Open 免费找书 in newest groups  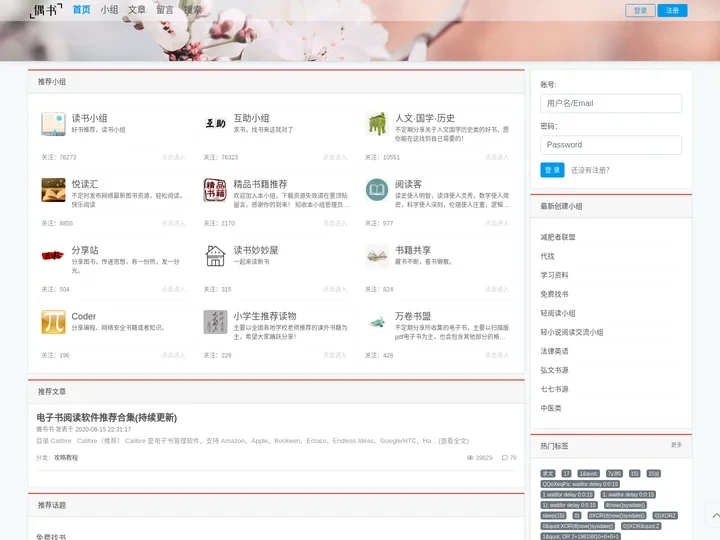coord(554,294)
